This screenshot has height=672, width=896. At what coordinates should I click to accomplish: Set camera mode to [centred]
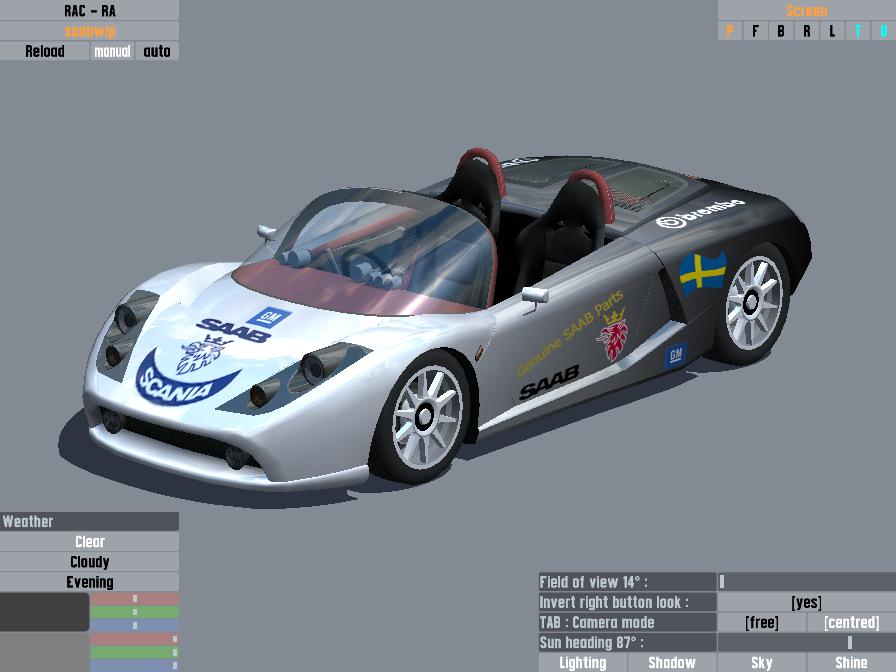coord(851,622)
